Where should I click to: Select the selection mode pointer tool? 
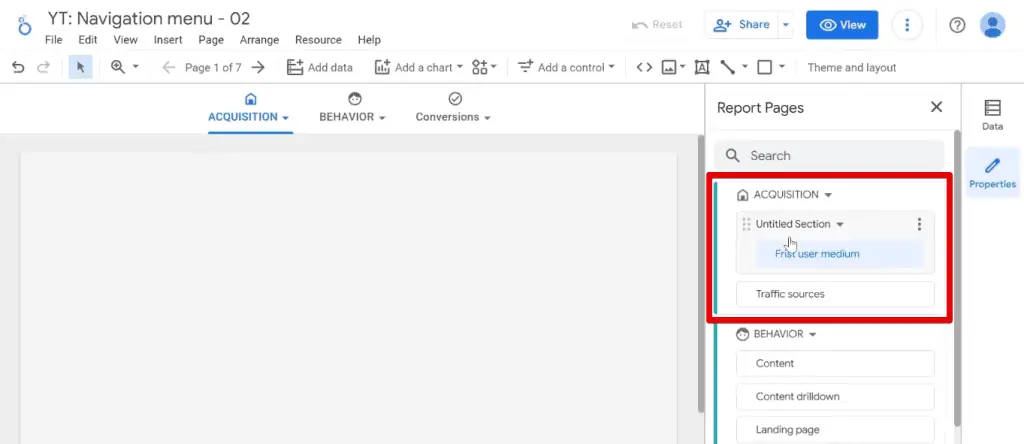click(x=80, y=67)
